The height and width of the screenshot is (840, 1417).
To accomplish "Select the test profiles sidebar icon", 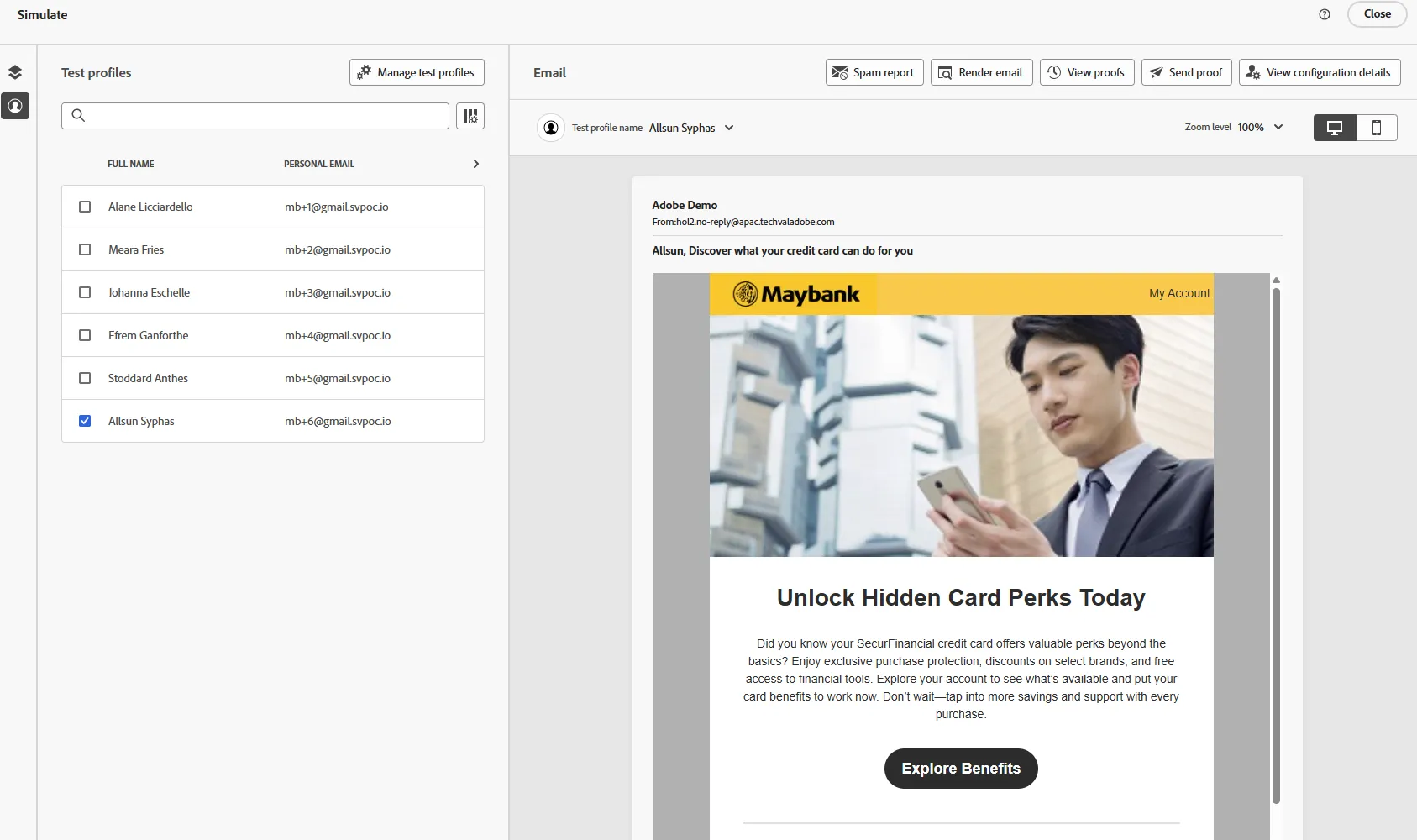I will coord(15,106).
